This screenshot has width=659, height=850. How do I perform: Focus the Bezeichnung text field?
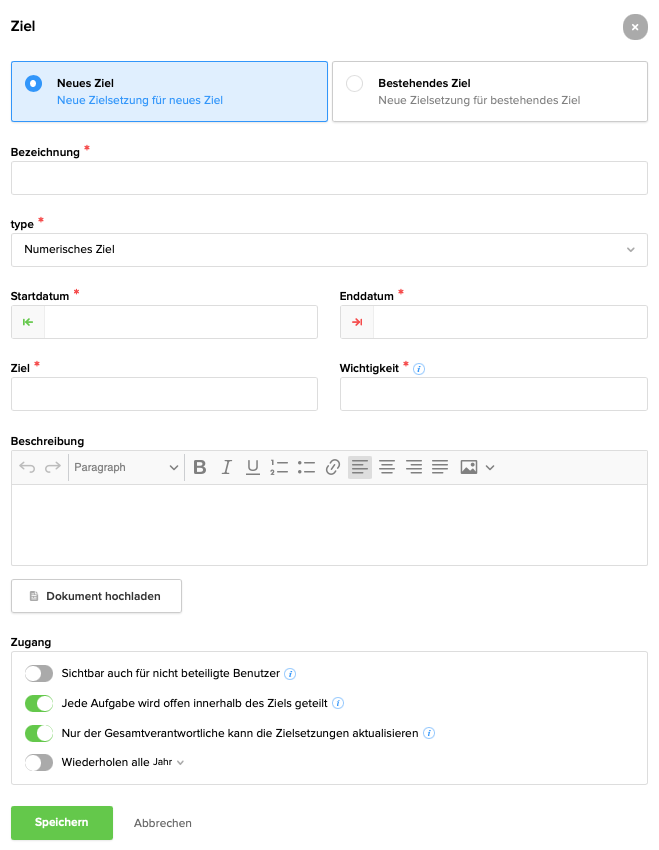[329, 178]
